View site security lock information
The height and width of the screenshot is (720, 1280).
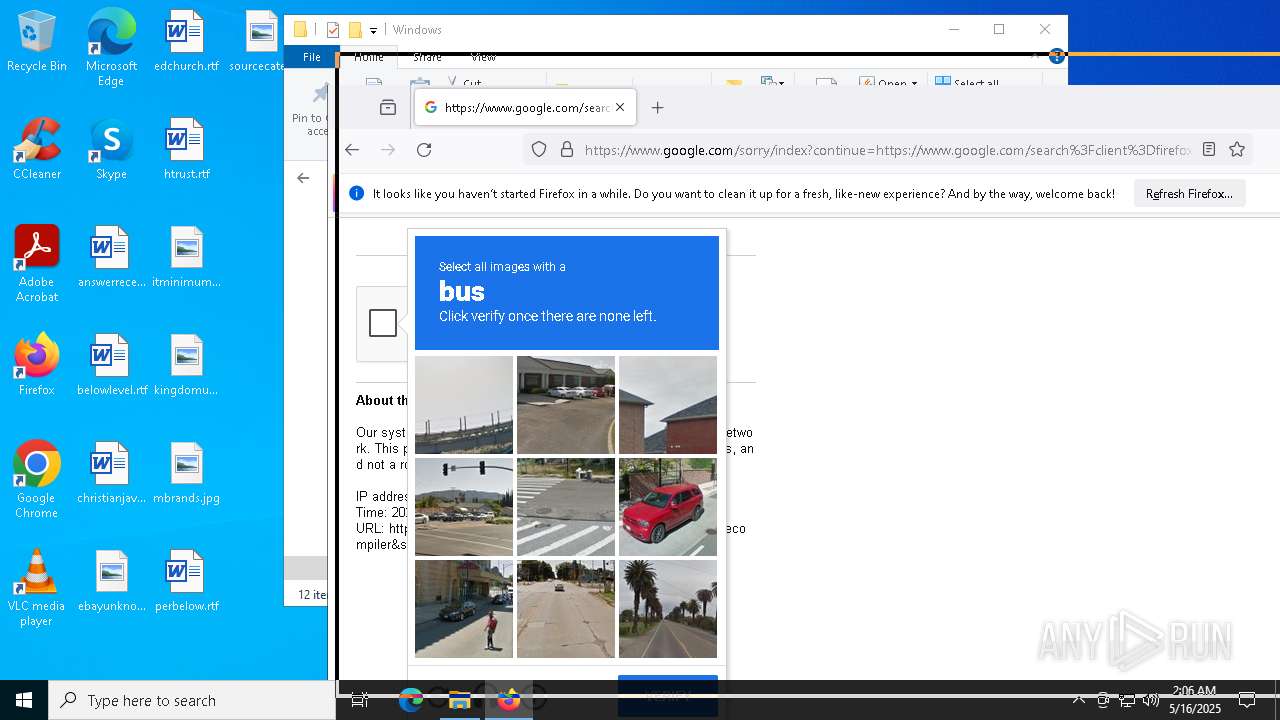coord(567,150)
